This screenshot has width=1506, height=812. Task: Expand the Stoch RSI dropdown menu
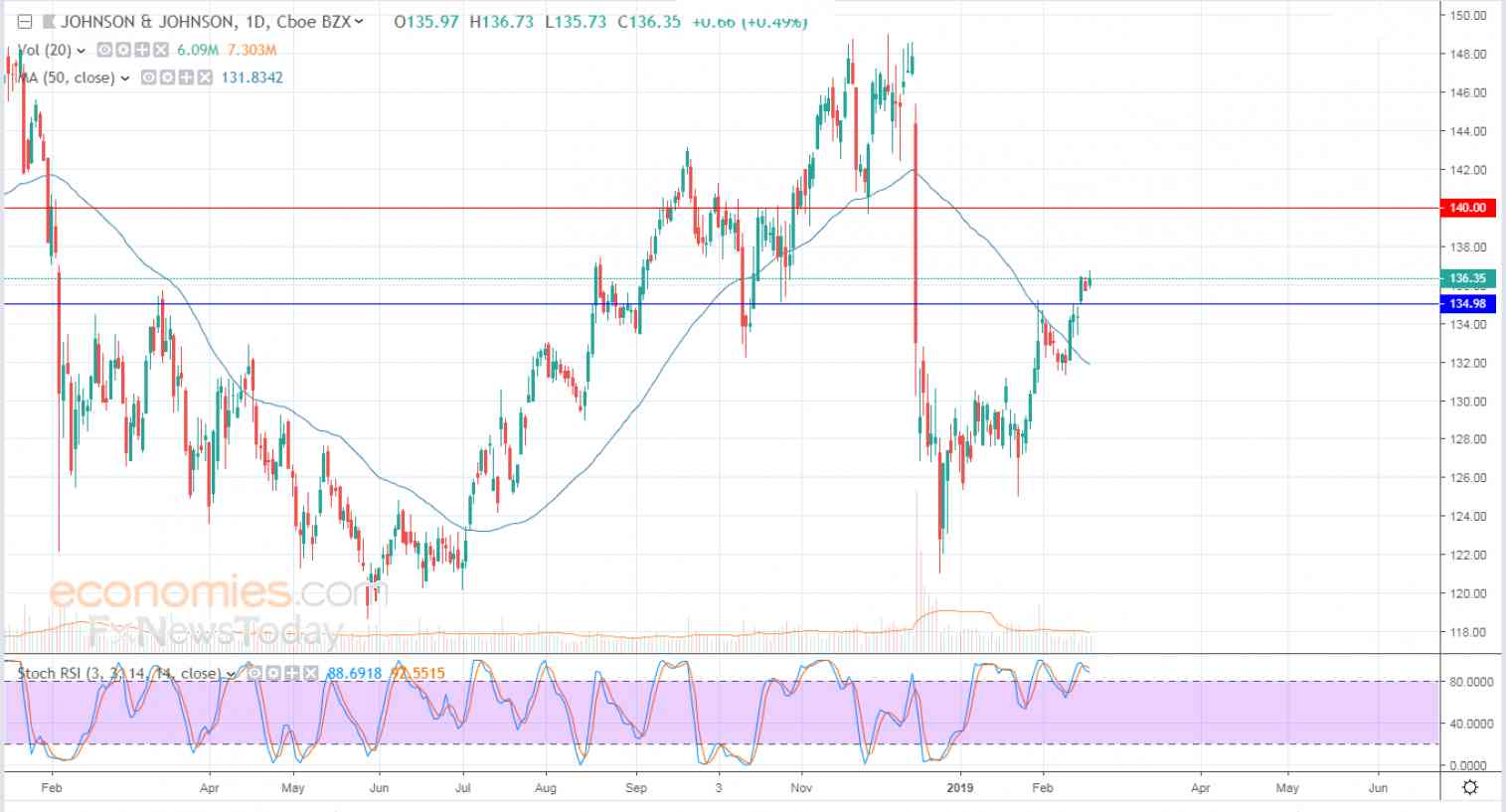[x=231, y=673]
